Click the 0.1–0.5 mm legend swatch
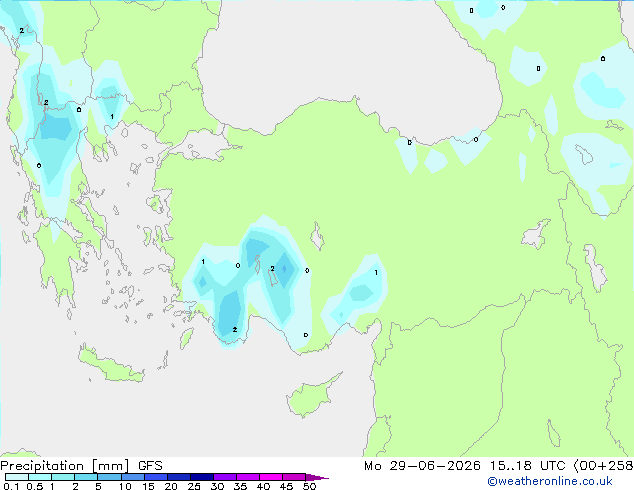 pos(17,477)
